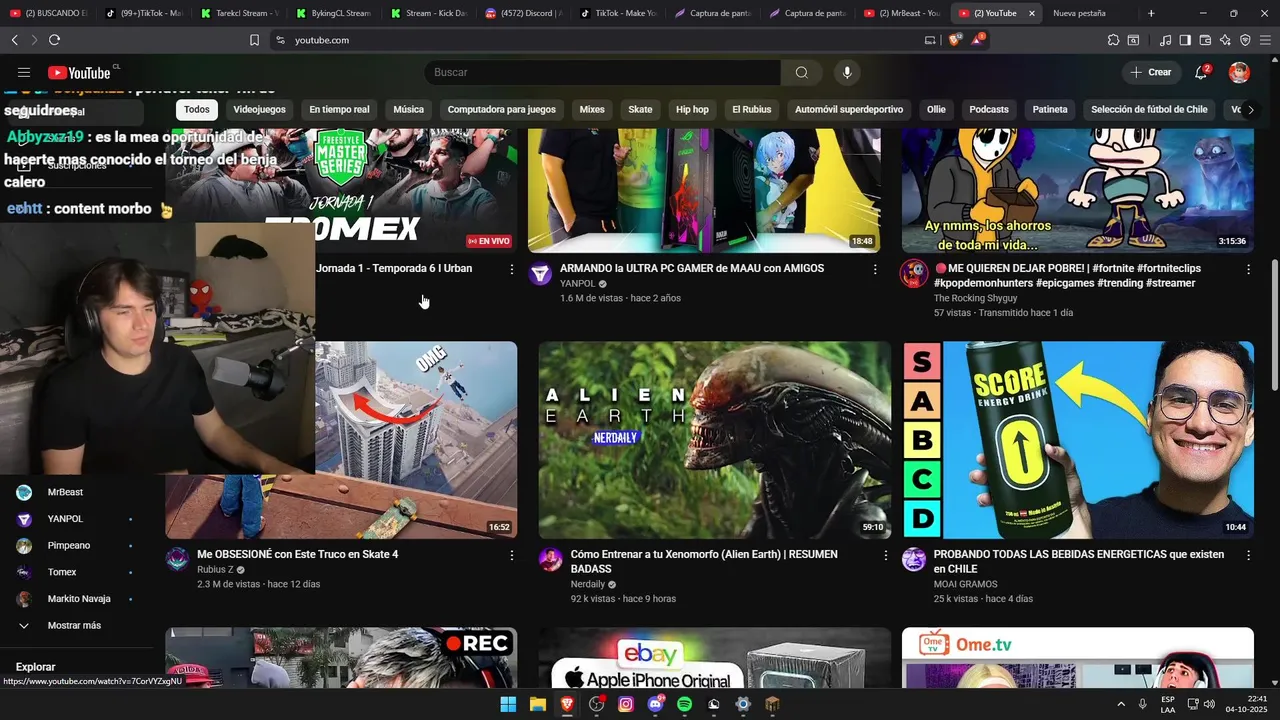Open the YouTube hamburger guide menu
1280x720 pixels.
(24, 72)
